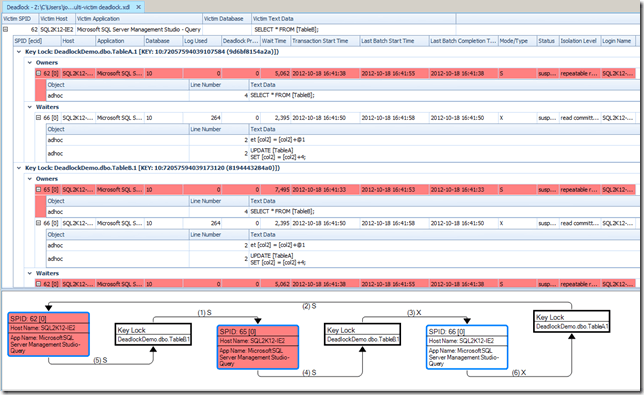Select the SPID: 66 [0] graph node
This screenshot has height=395, width=644.
pyautogui.click(x=467, y=347)
